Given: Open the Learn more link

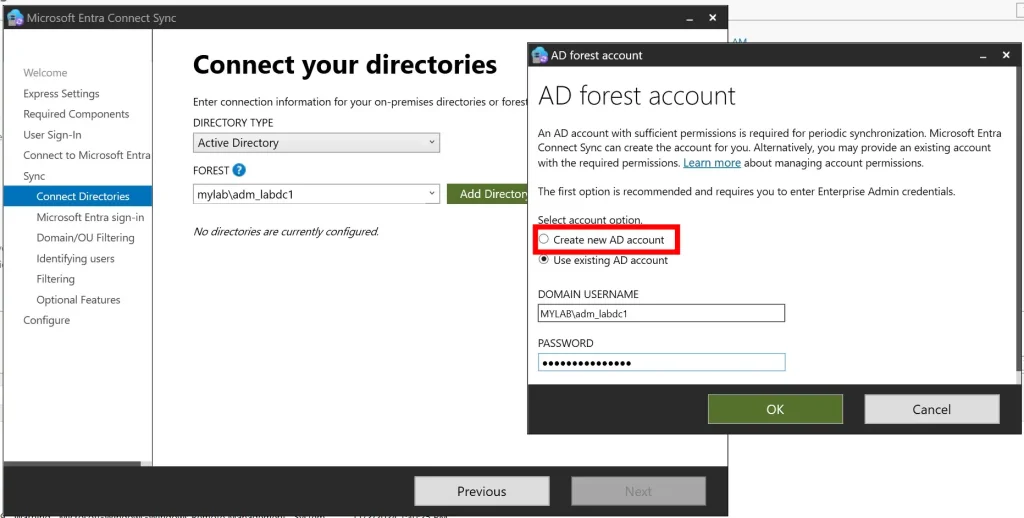Looking at the screenshot, I should click(712, 163).
